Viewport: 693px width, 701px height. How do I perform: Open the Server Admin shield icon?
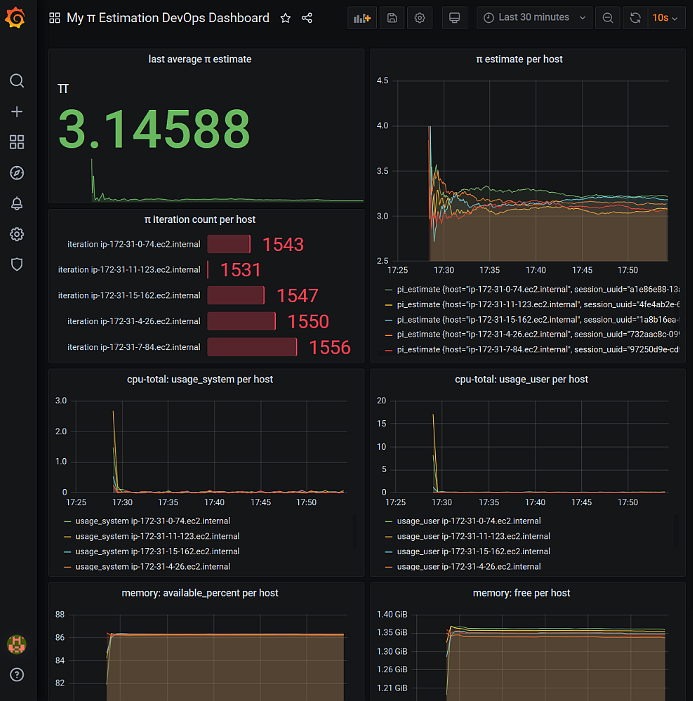tap(16, 264)
